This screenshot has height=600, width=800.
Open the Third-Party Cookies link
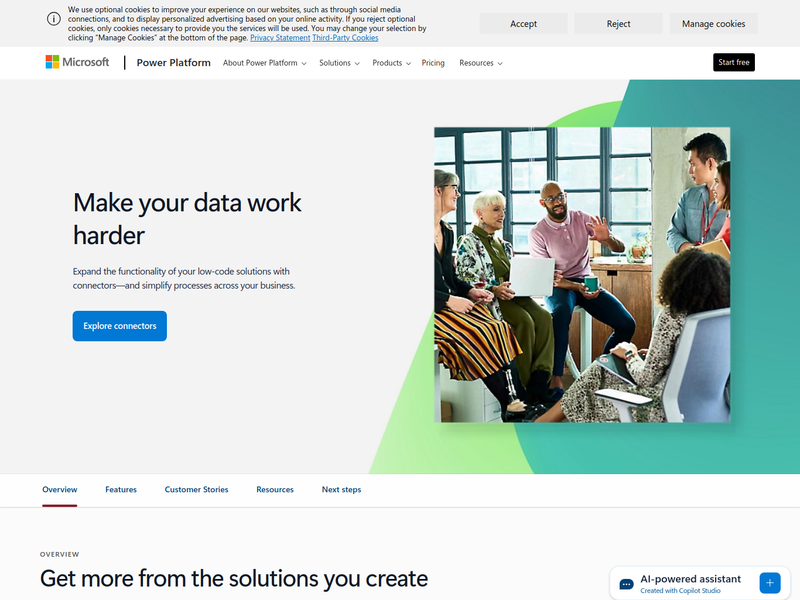point(345,38)
